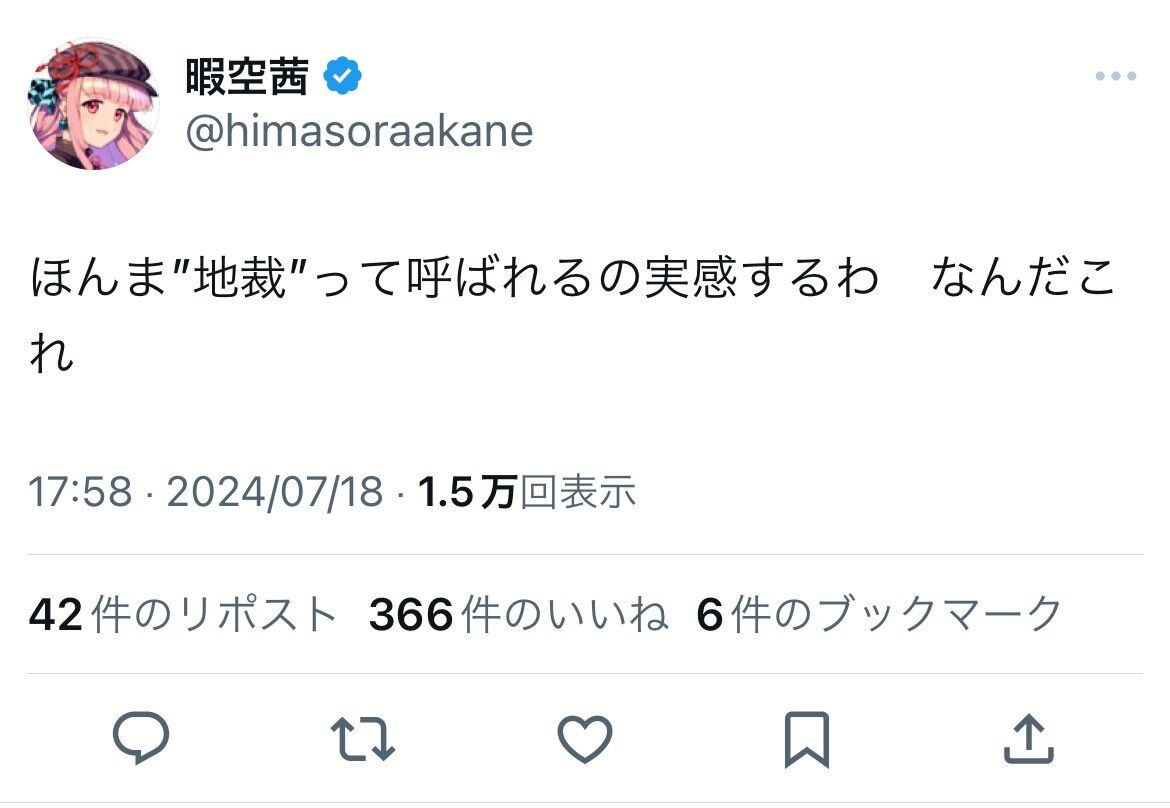Open the share menu with the upload arrow icon
The image size is (1170, 808).
point(1027,739)
